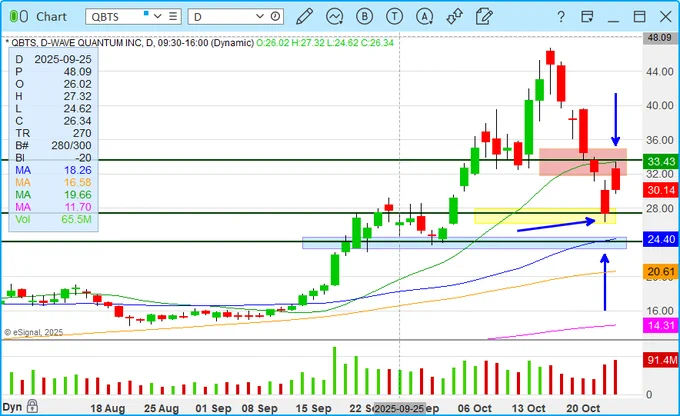Click the Vol 65.5M row in data box
Viewport: 680px width, 416px height.
tap(53, 219)
